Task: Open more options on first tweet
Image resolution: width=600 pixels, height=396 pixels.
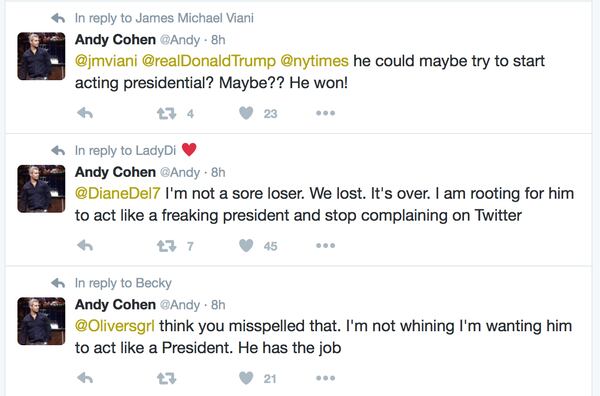Action: pyautogui.click(x=326, y=113)
